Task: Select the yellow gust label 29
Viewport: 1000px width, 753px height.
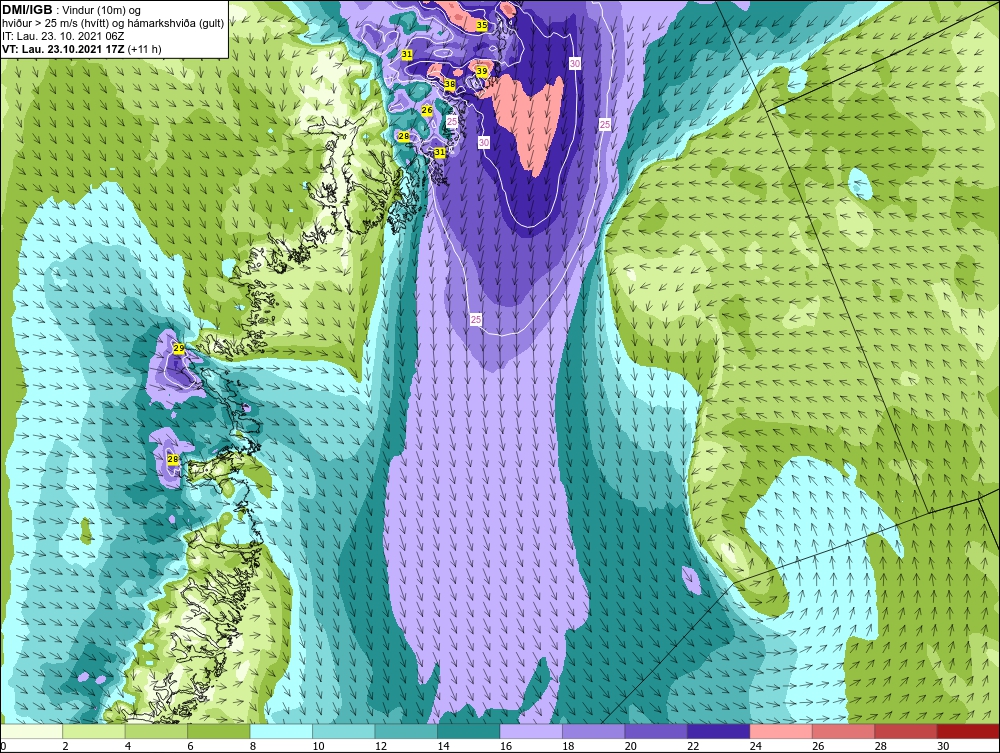Action: pyautogui.click(x=179, y=348)
